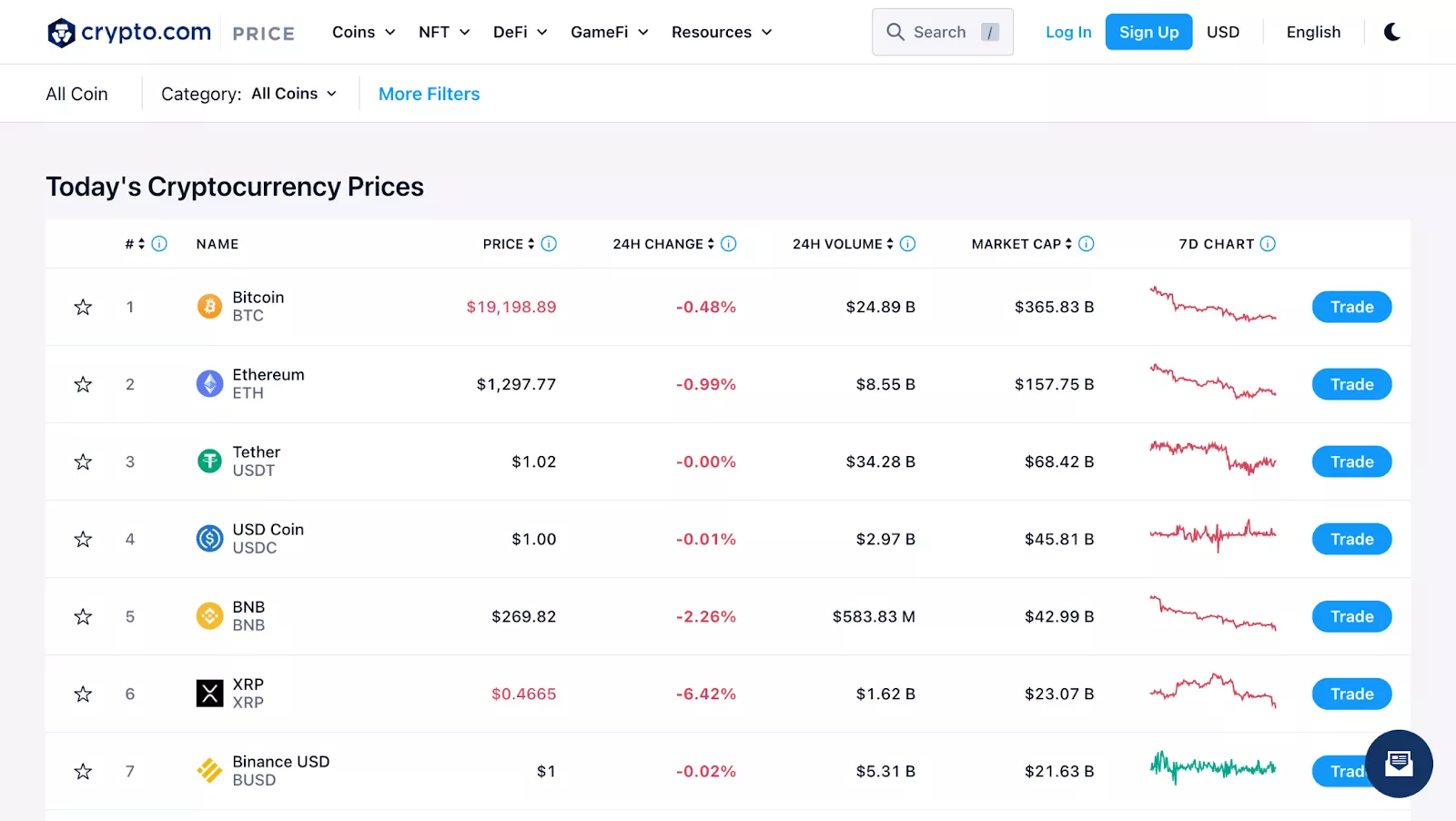Show info icon for Price column

coord(549,244)
